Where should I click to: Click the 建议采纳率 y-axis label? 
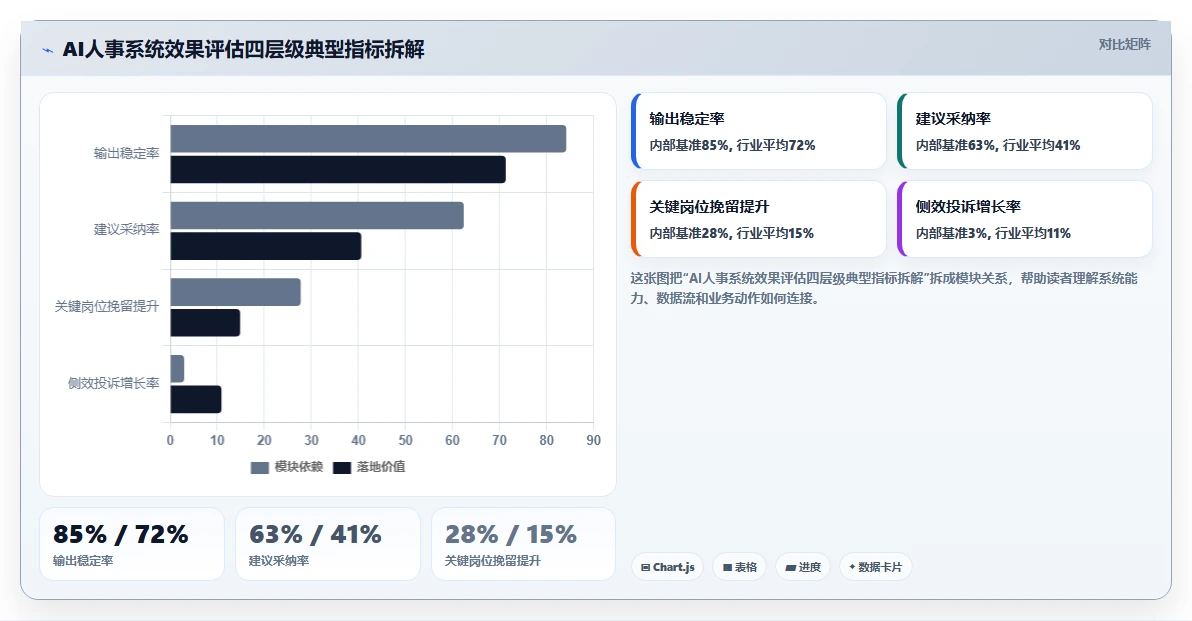click(x=126, y=230)
